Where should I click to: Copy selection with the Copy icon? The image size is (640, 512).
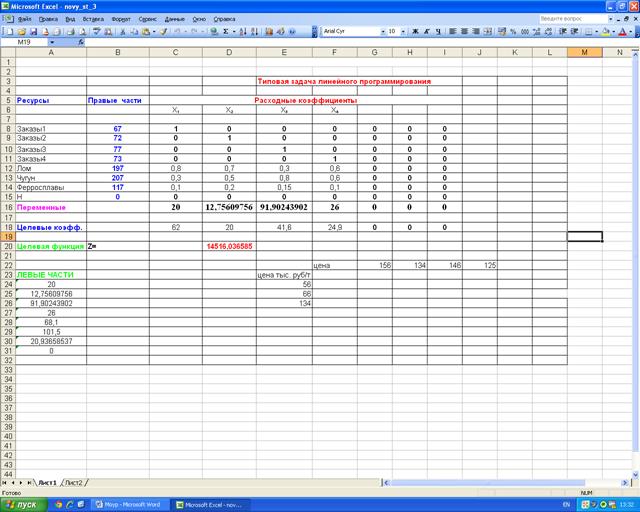(134, 31)
